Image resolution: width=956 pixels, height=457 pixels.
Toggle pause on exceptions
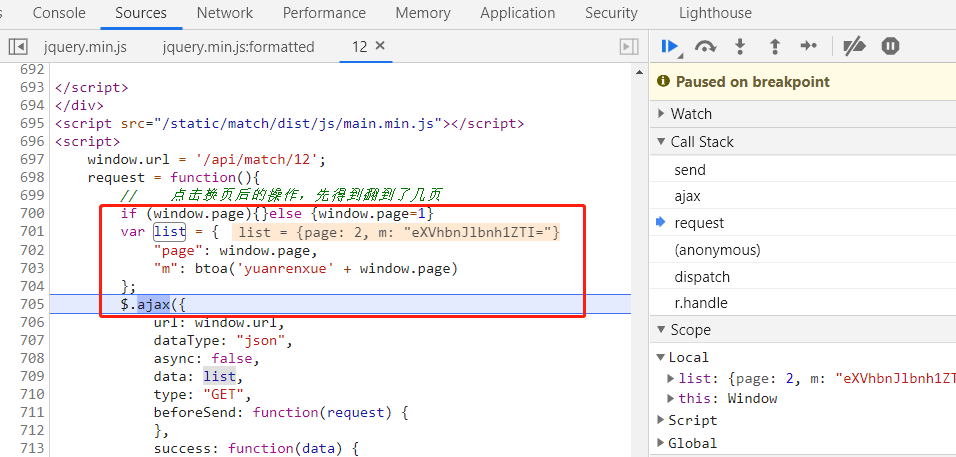891,46
